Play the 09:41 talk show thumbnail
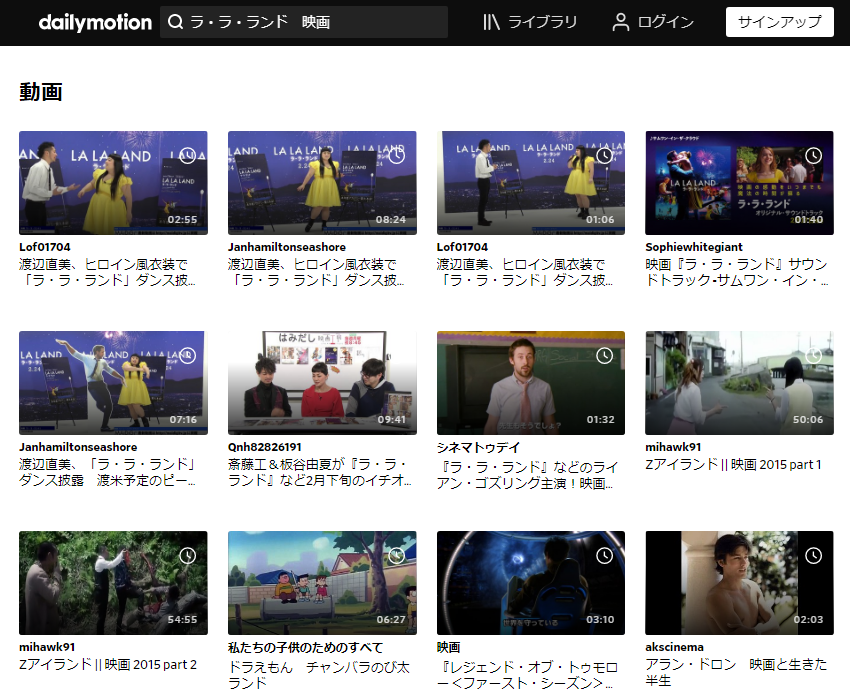 coord(322,383)
